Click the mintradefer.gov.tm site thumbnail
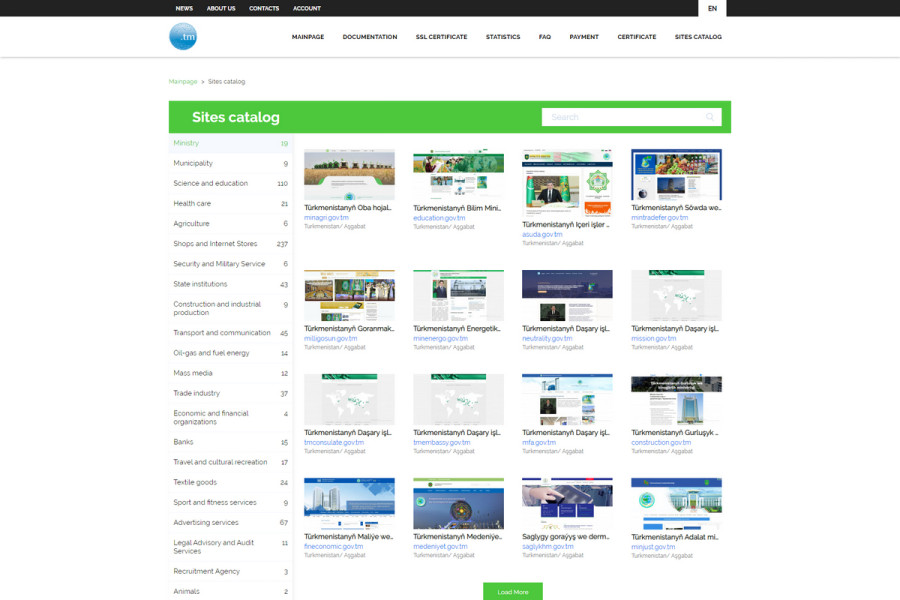The image size is (900, 600). pos(676,175)
